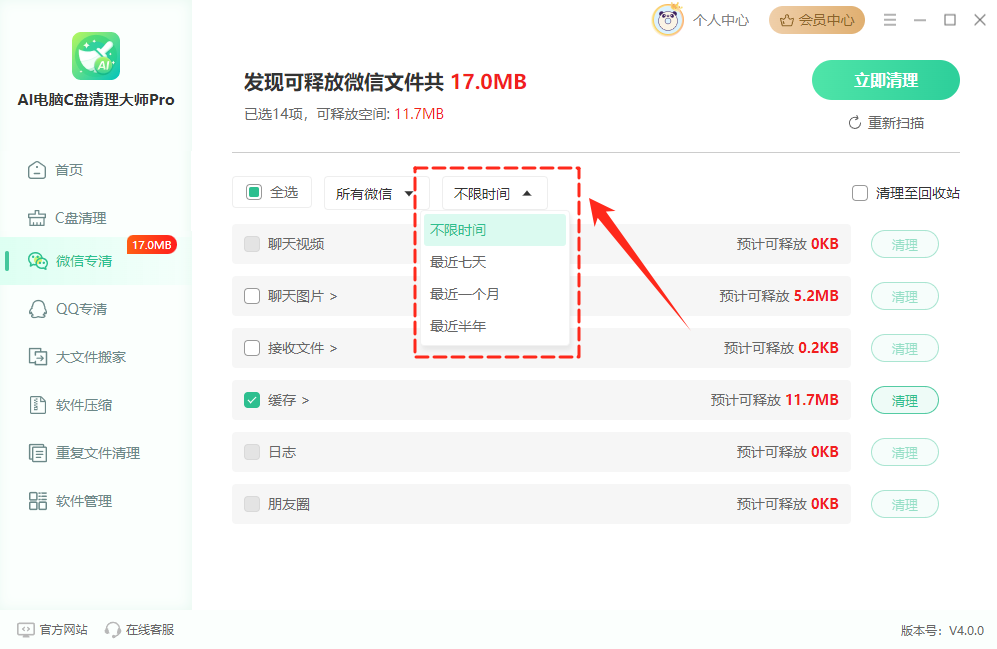
Task: Open the 软件压缩 zip icon
Action: [x=38, y=405]
